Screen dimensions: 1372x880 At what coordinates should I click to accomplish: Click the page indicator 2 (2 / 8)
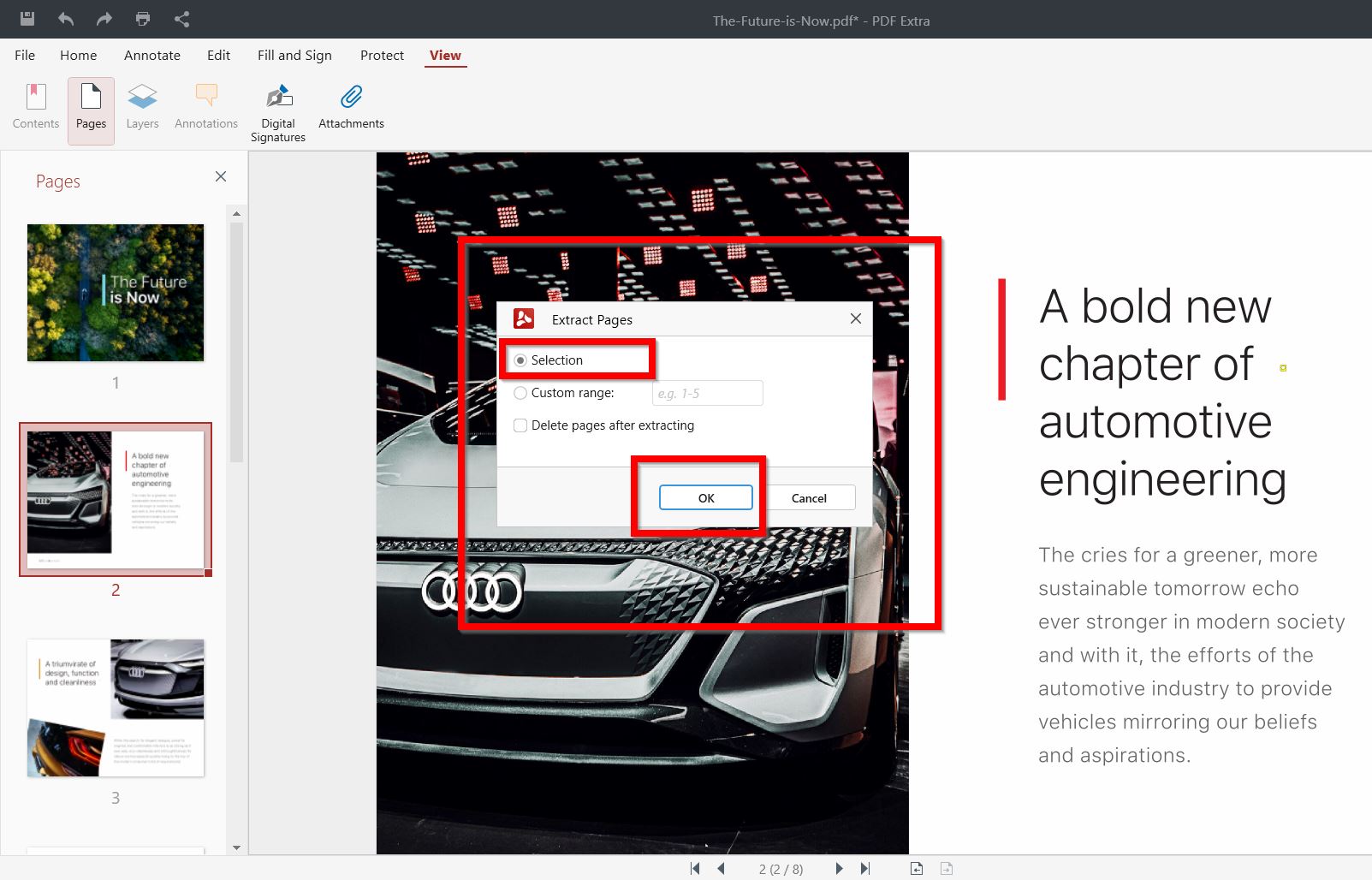click(x=781, y=869)
